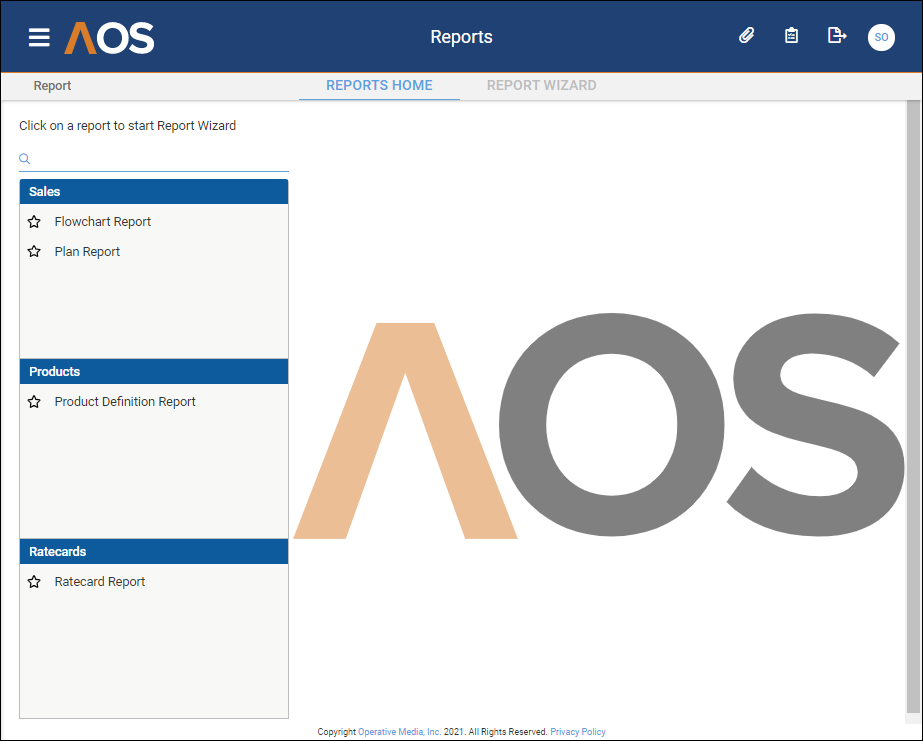Click the Report breadcrumb label
The height and width of the screenshot is (741, 923).
(x=52, y=86)
